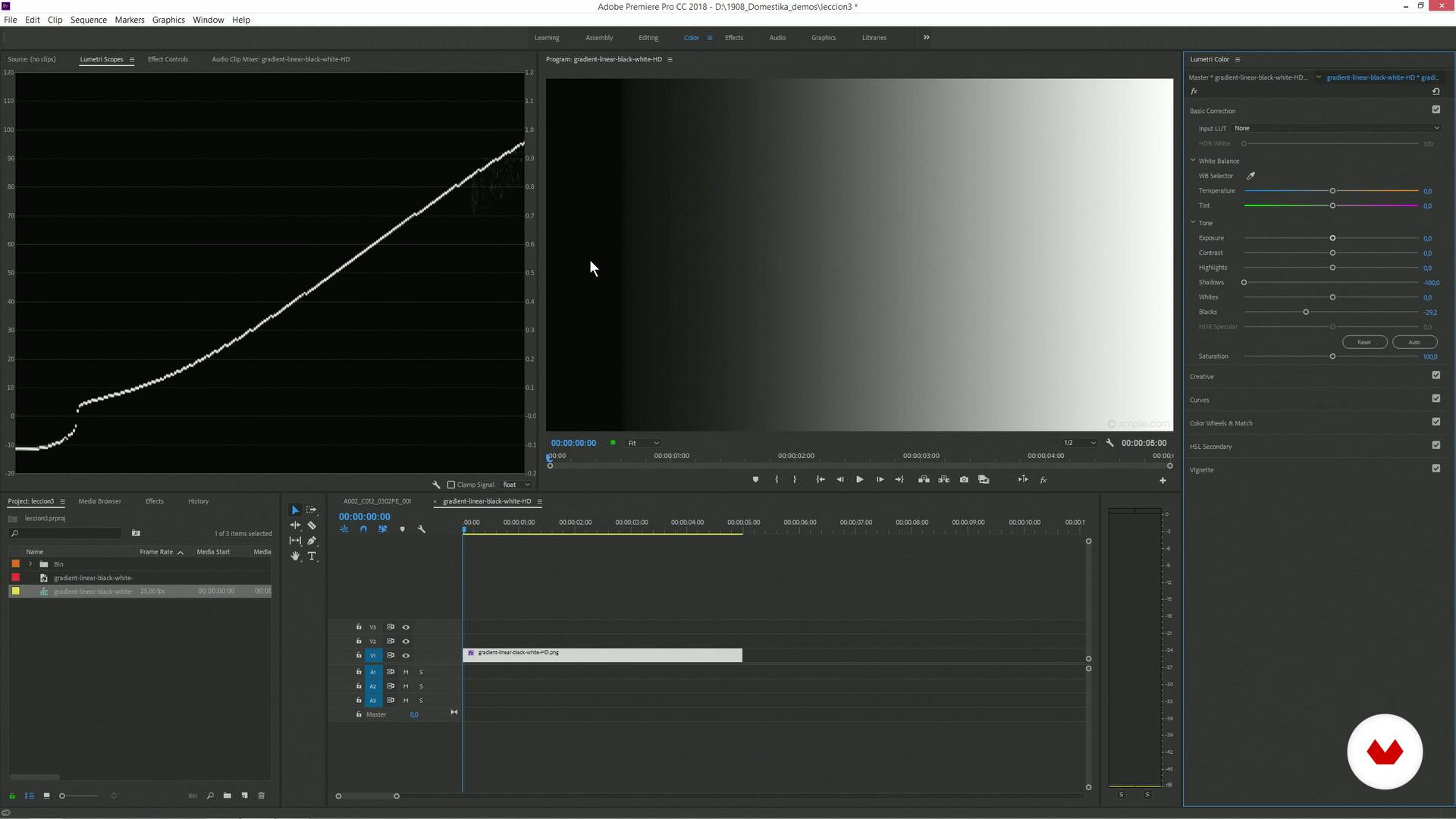Toggle Creative section checkbox
1456x819 pixels.
click(x=1436, y=375)
